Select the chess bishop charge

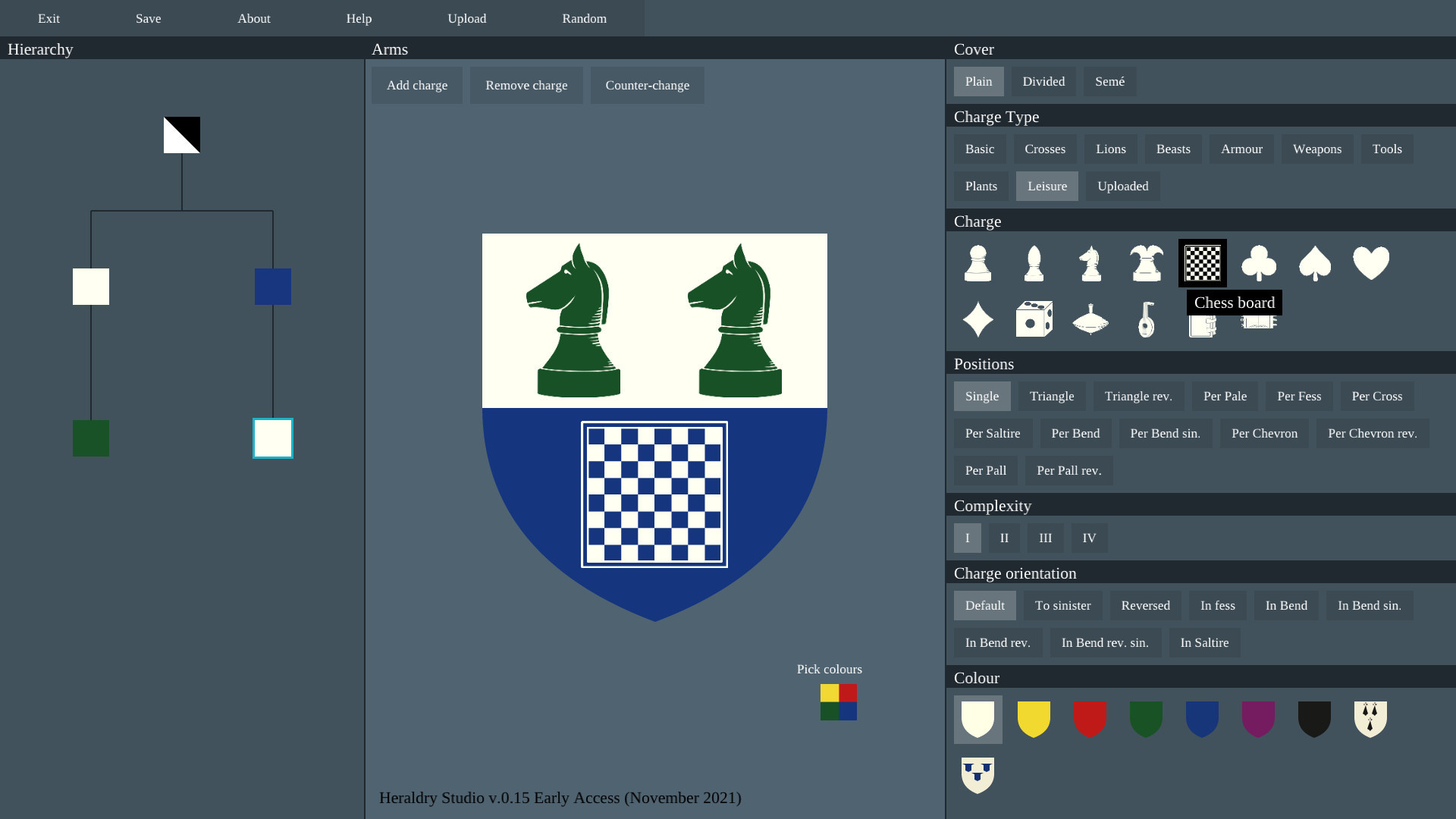(1034, 263)
